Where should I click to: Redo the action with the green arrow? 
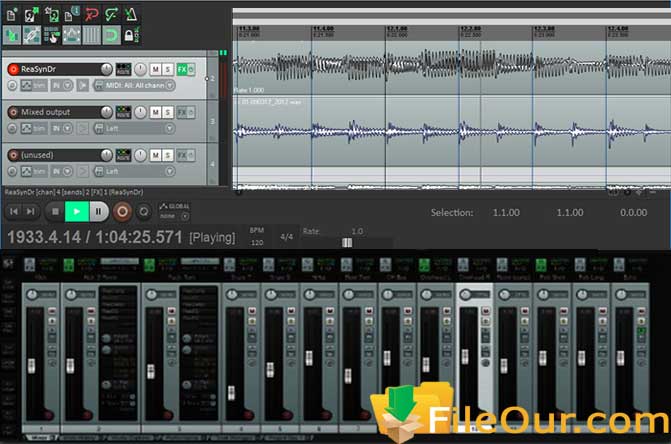(x=111, y=15)
